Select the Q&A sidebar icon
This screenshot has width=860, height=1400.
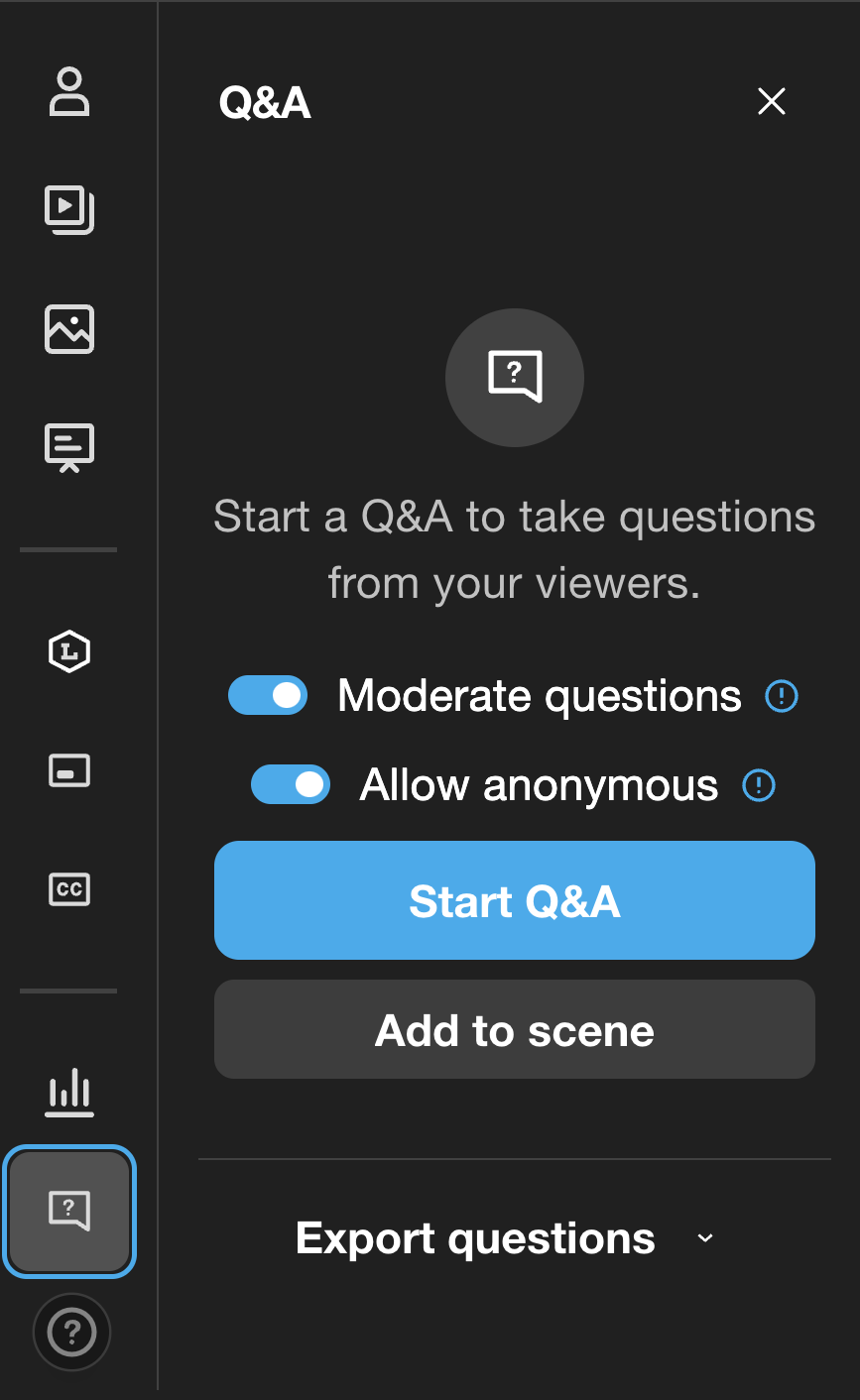(69, 1210)
